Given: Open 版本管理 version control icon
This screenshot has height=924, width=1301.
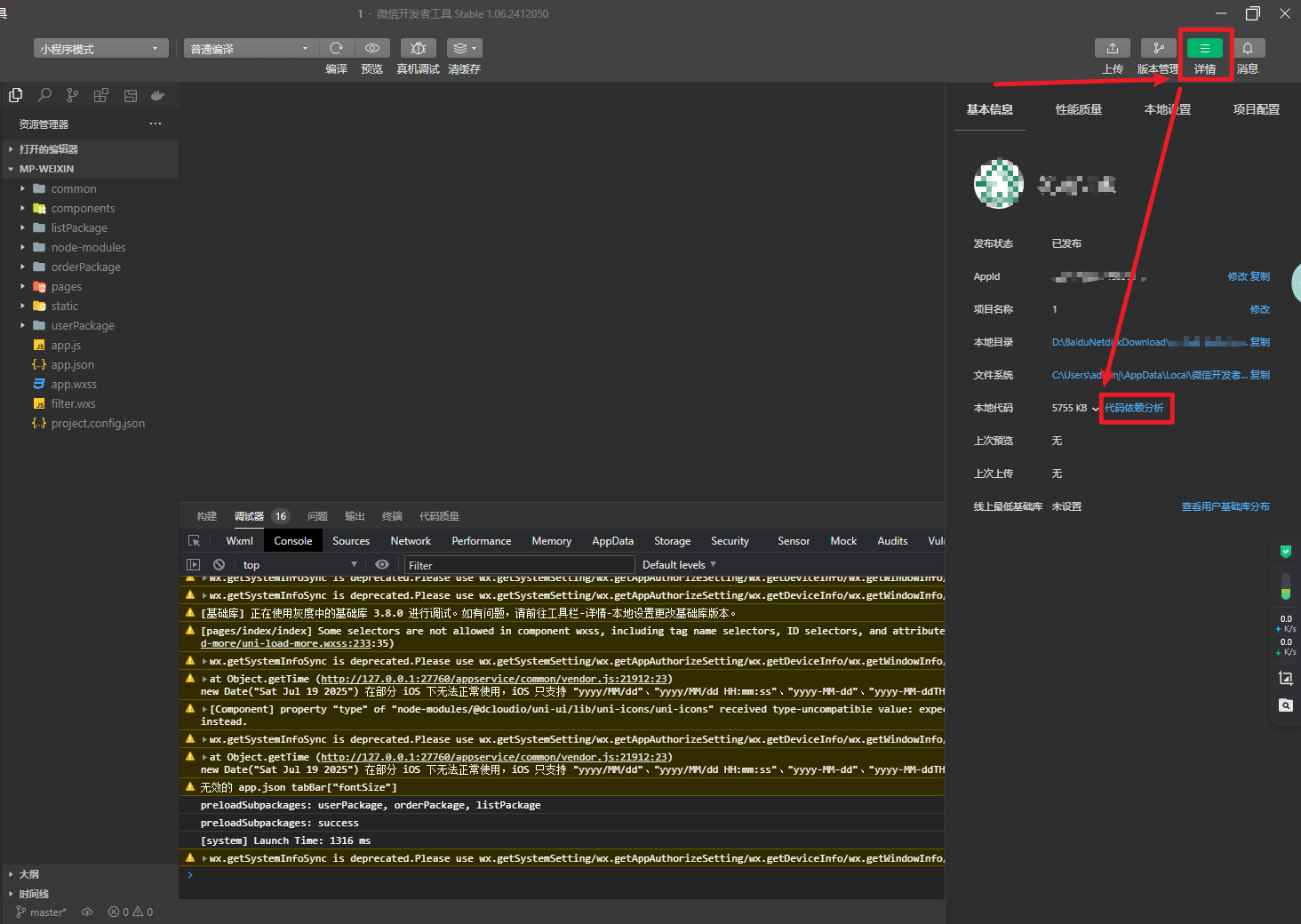Looking at the screenshot, I should click(x=1158, y=48).
